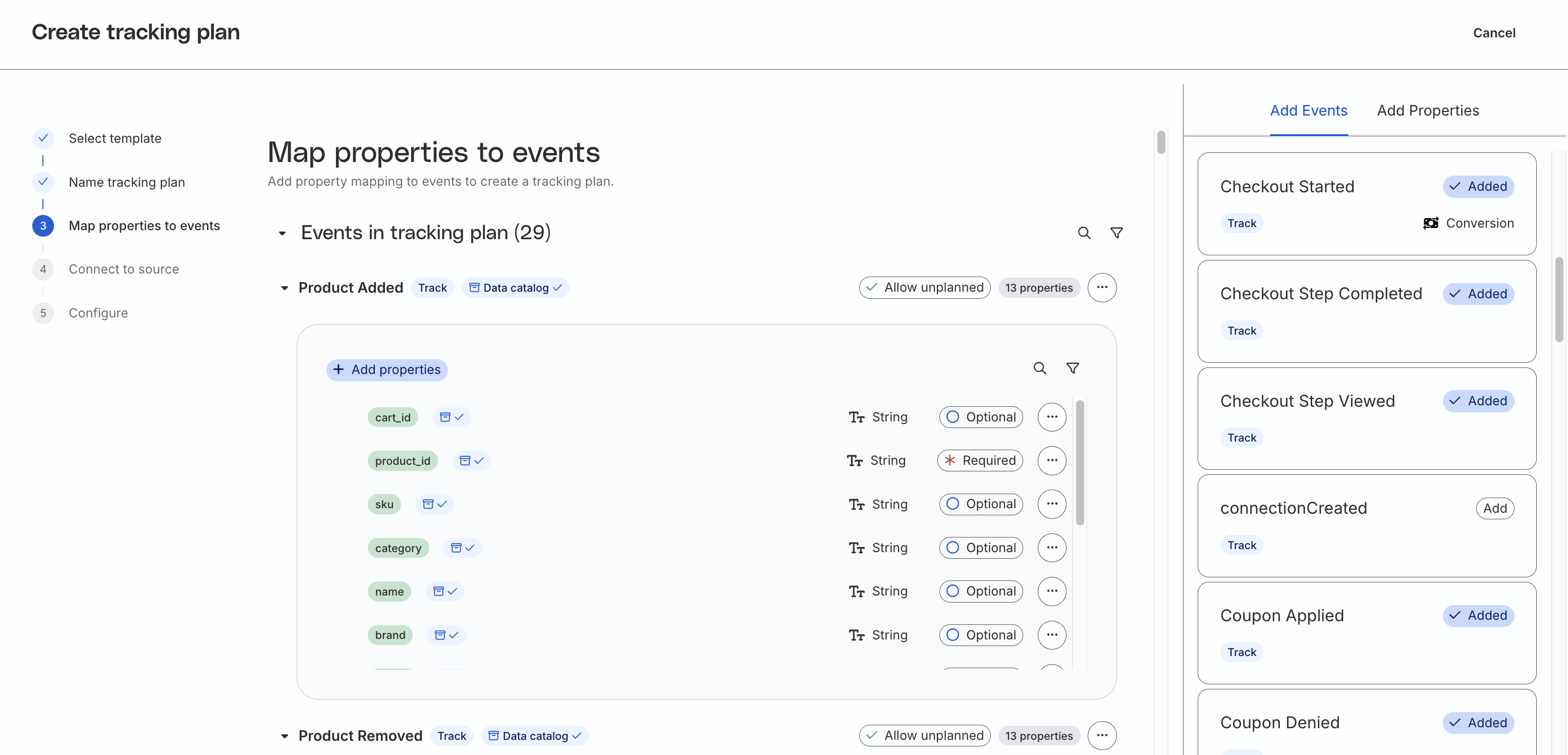Click the cart_id property tag

[x=393, y=417]
